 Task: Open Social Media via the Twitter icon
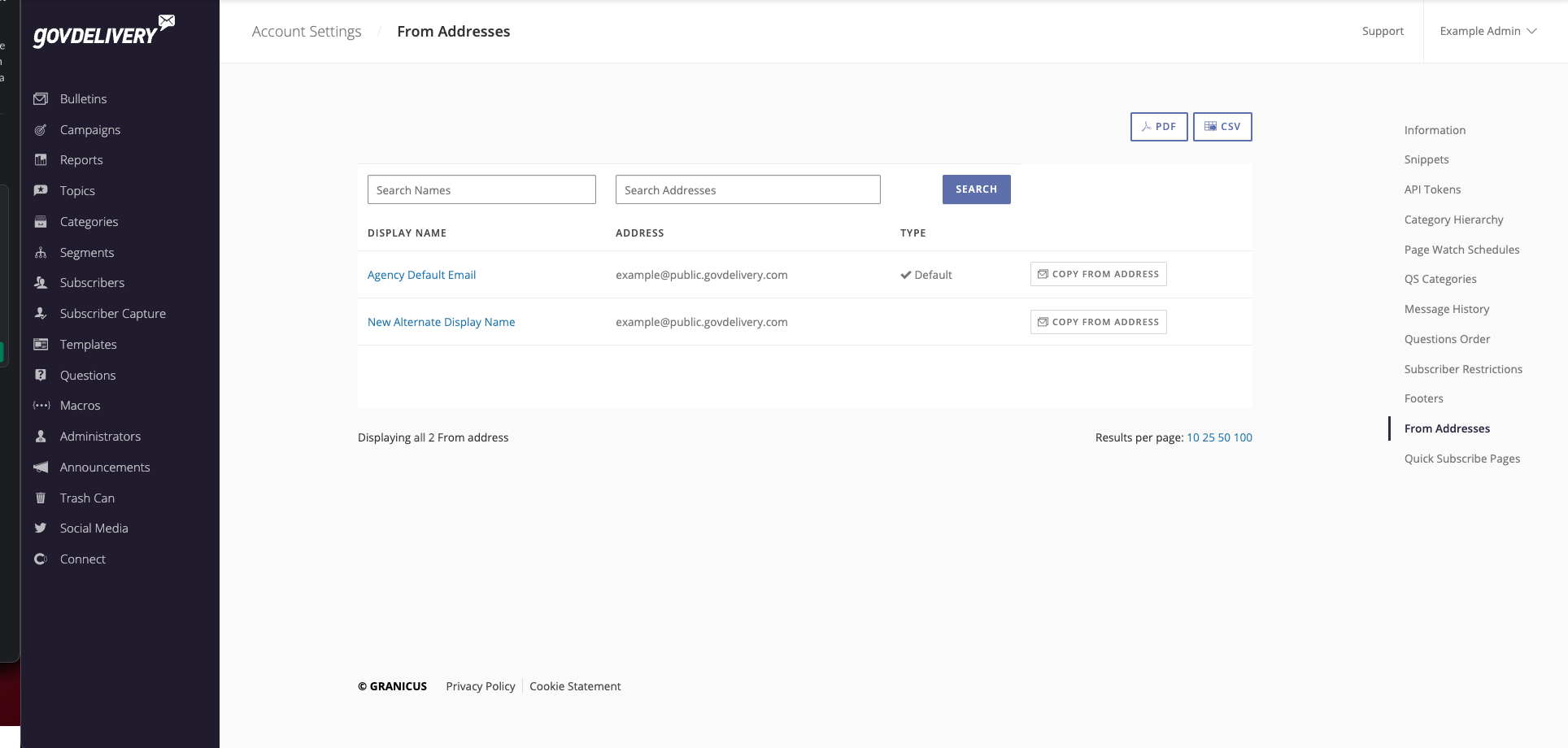tap(41, 528)
